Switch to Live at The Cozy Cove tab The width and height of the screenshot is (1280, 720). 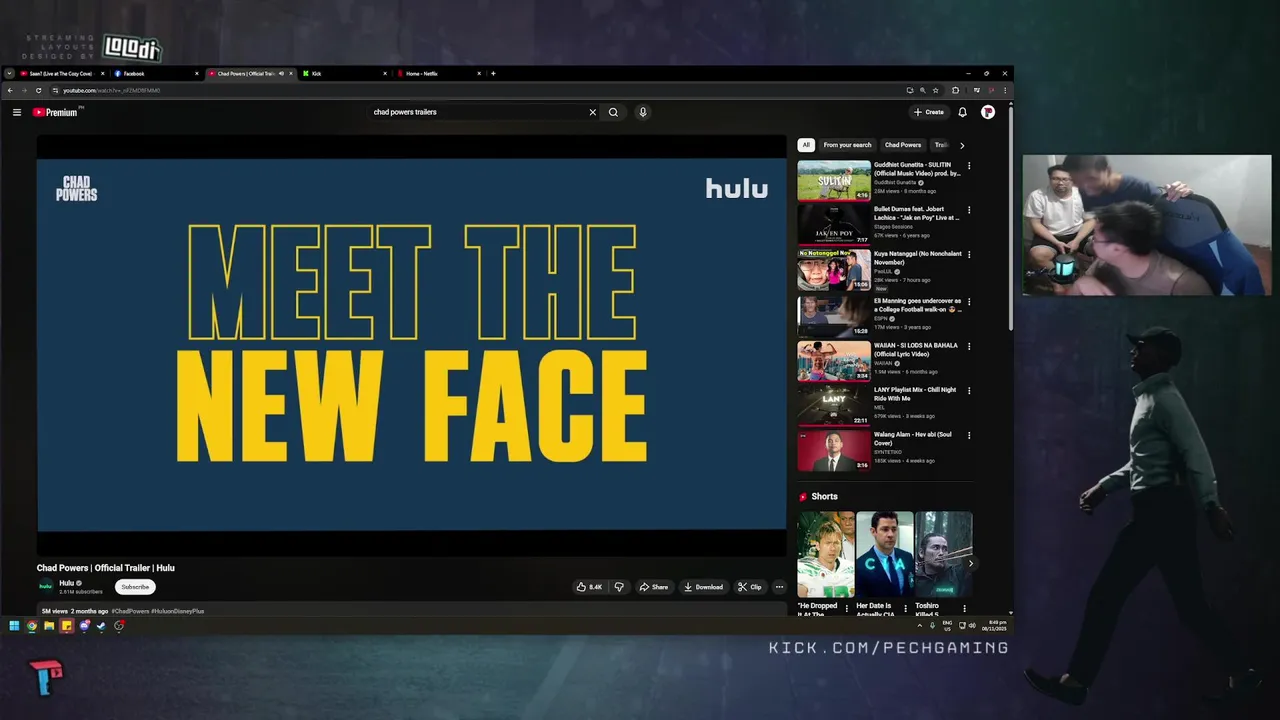coord(62,73)
